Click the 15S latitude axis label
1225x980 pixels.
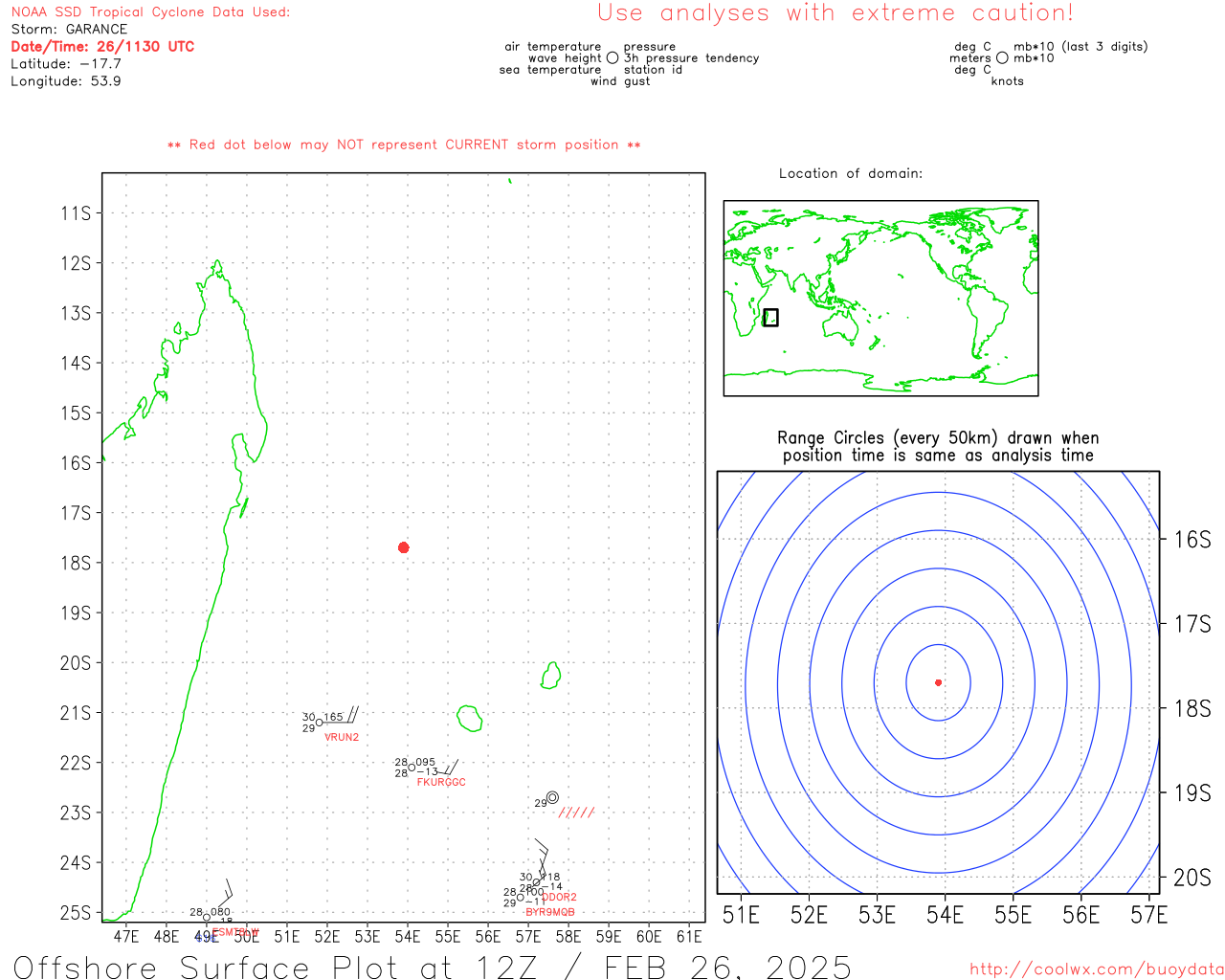tap(76, 413)
